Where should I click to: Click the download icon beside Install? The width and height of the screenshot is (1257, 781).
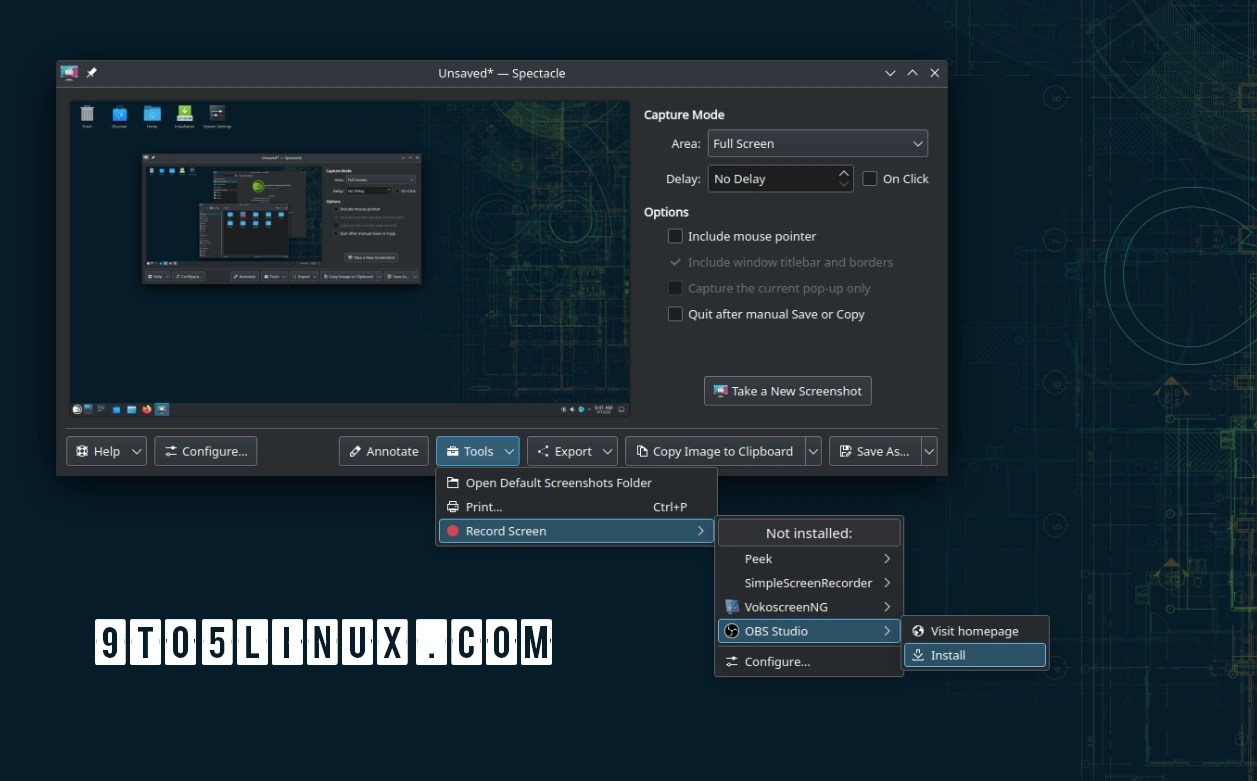[x=918, y=655]
